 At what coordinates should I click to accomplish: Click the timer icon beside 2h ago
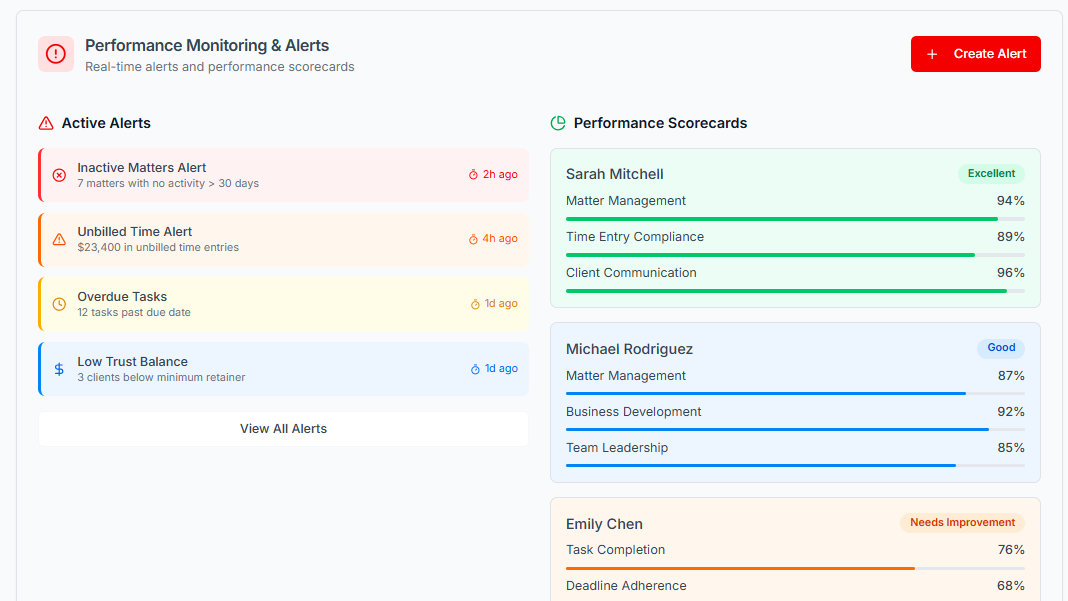click(x=474, y=175)
